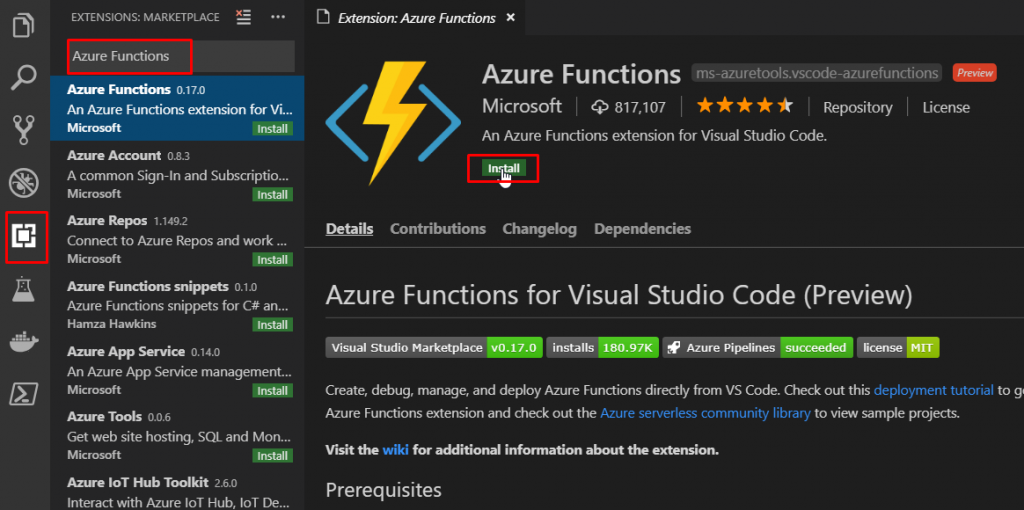Click the Microsoft publisher name in header

click(522, 106)
